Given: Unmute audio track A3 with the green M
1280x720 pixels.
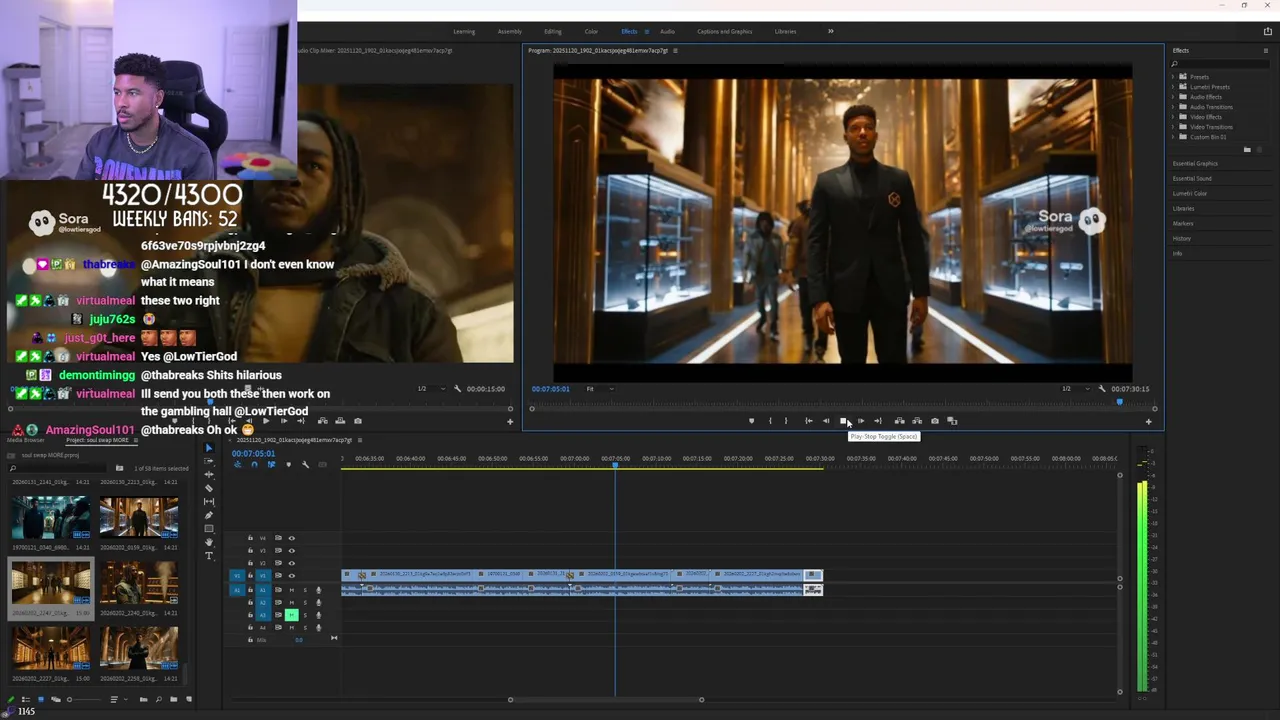Looking at the screenshot, I should pyautogui.click(x=292, y=615).
